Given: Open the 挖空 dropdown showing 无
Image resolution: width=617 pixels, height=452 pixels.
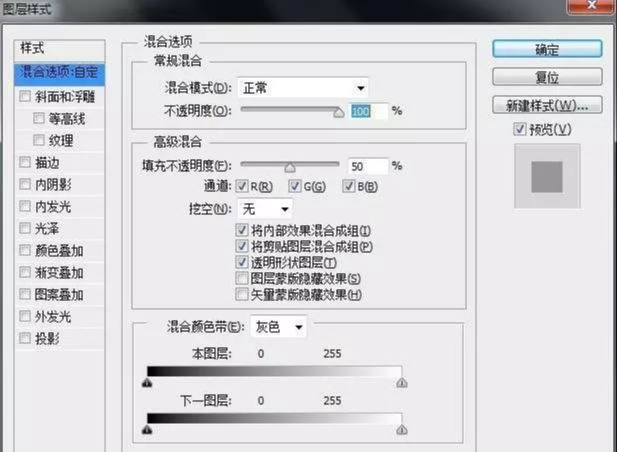Looking at the screenshot, I should point(265,208).
